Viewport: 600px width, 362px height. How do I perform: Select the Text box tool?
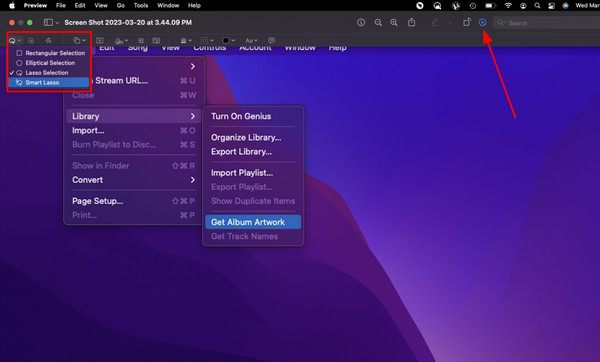click(99, 40)
